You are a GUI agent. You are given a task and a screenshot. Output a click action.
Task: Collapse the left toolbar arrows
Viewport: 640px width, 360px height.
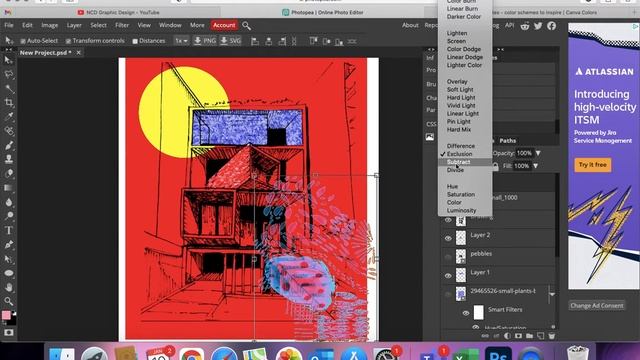click(9, 49)
